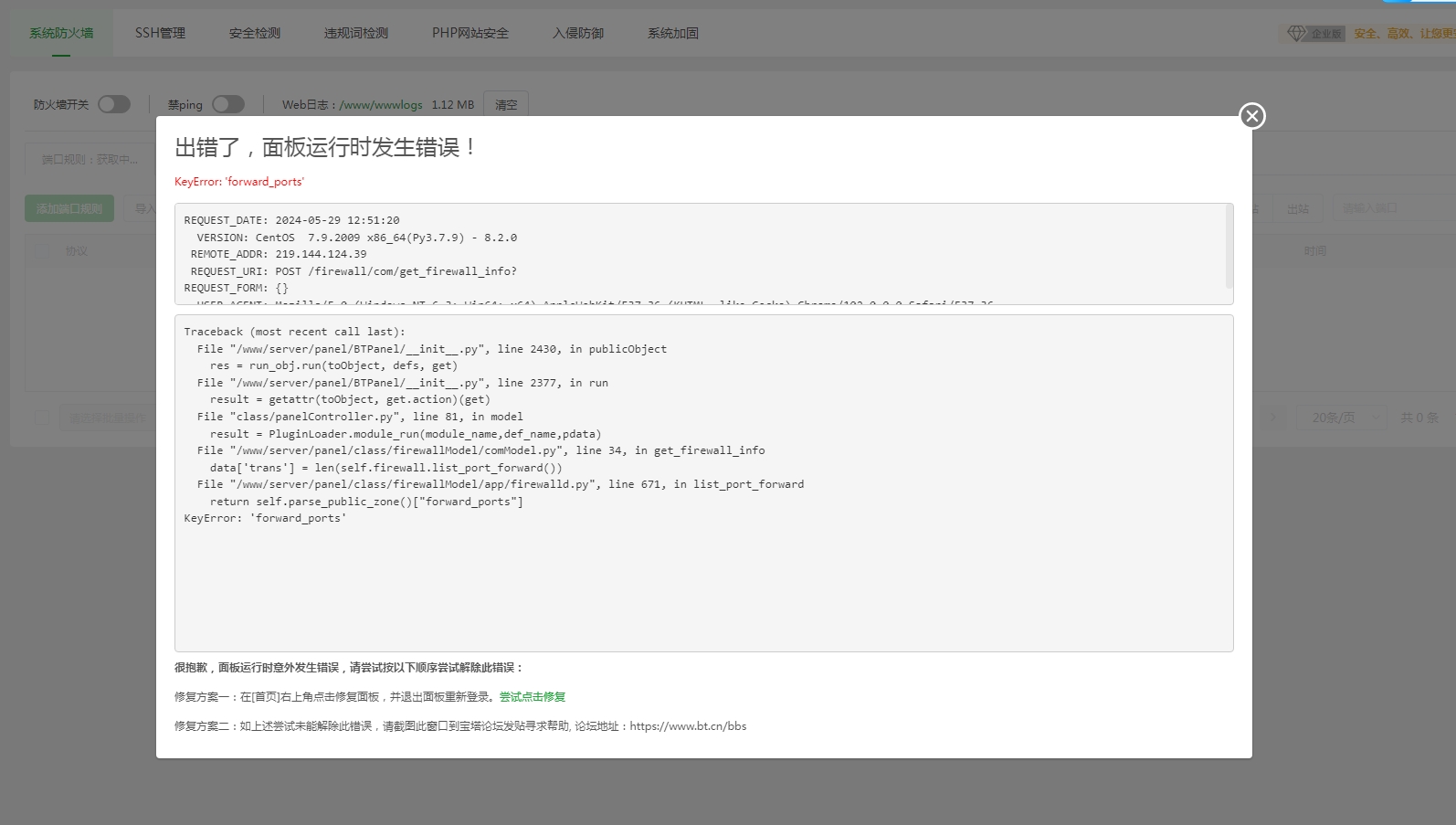
Task: Tick the checkbox beside the batch operation selector
Action: click(x=42, y=418)
